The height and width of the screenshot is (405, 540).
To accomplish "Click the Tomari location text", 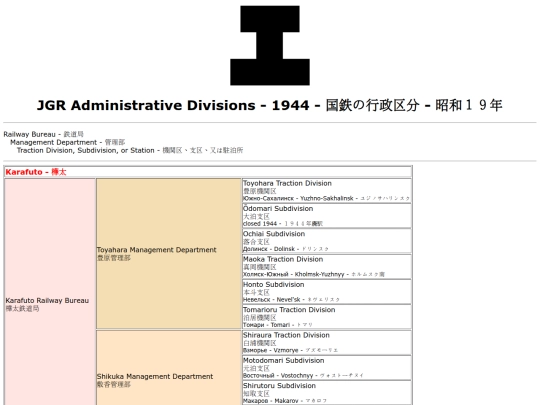I will [278, 325].
